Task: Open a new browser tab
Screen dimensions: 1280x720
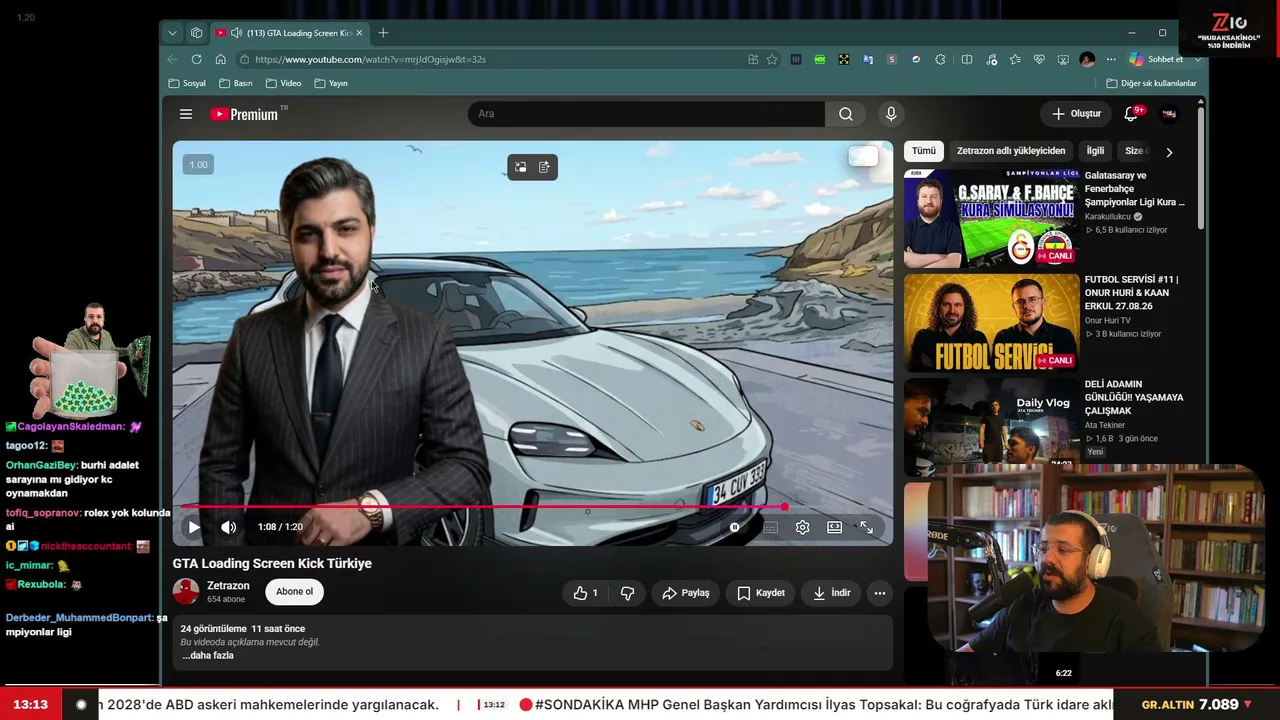Action: pyautogui.click(x=383, y=33)
